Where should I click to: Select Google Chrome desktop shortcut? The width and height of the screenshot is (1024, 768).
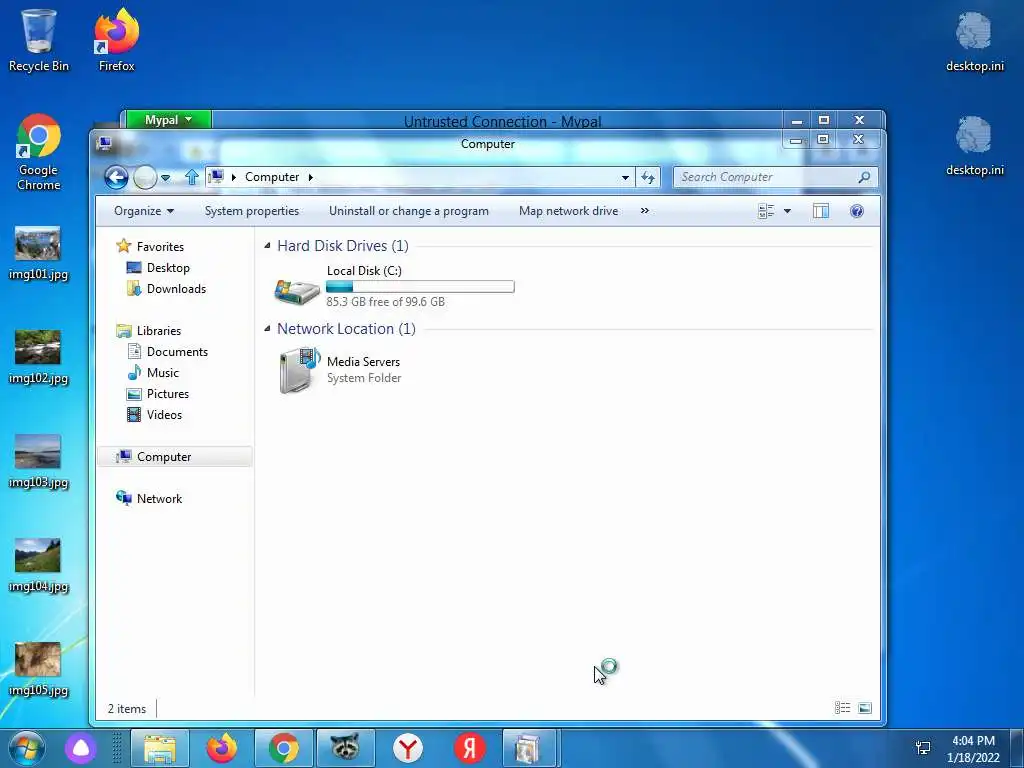[x=39, y=152]
